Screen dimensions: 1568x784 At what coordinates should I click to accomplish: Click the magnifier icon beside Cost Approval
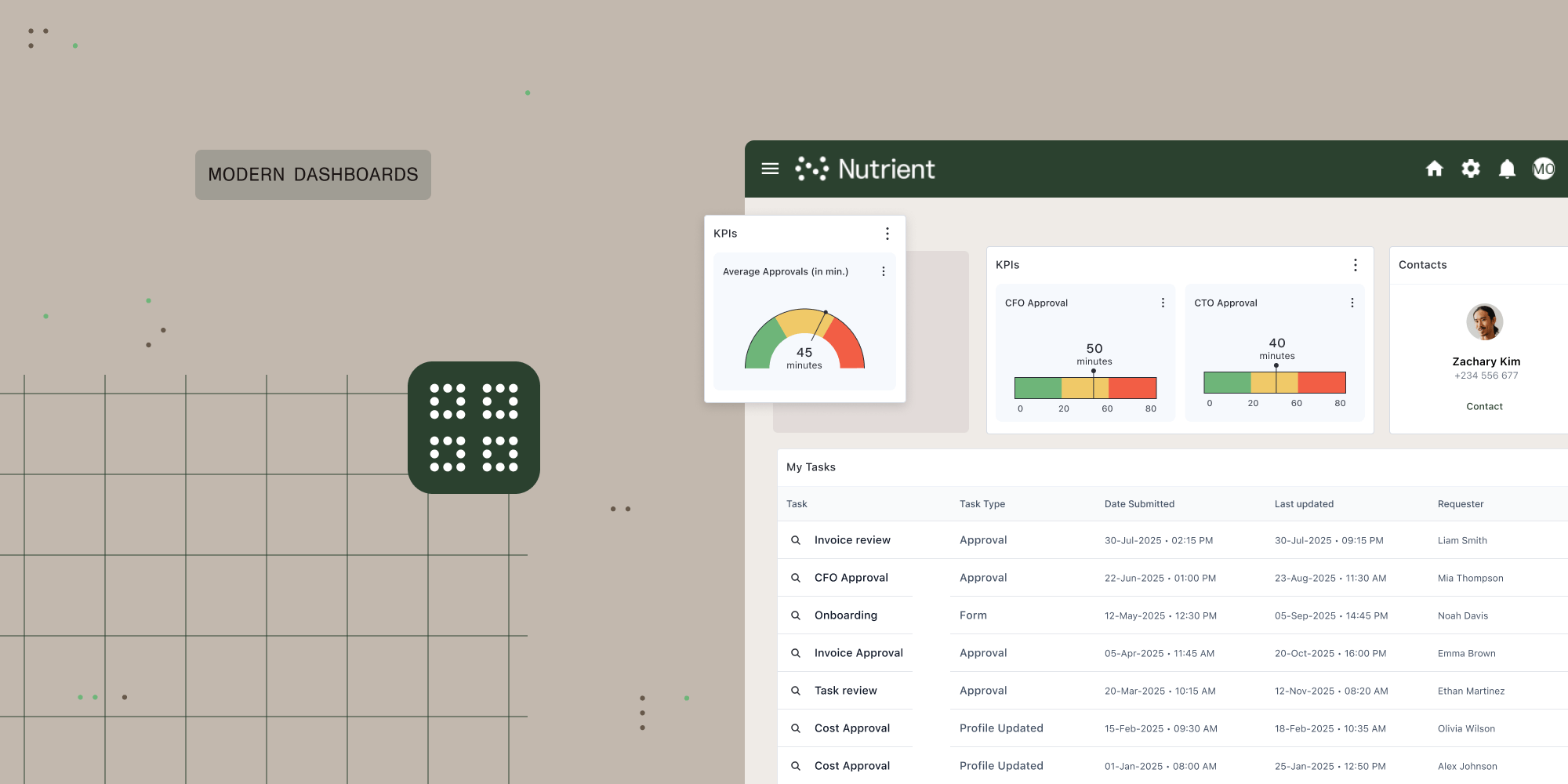pyautogui.click(x=795, y=728)
